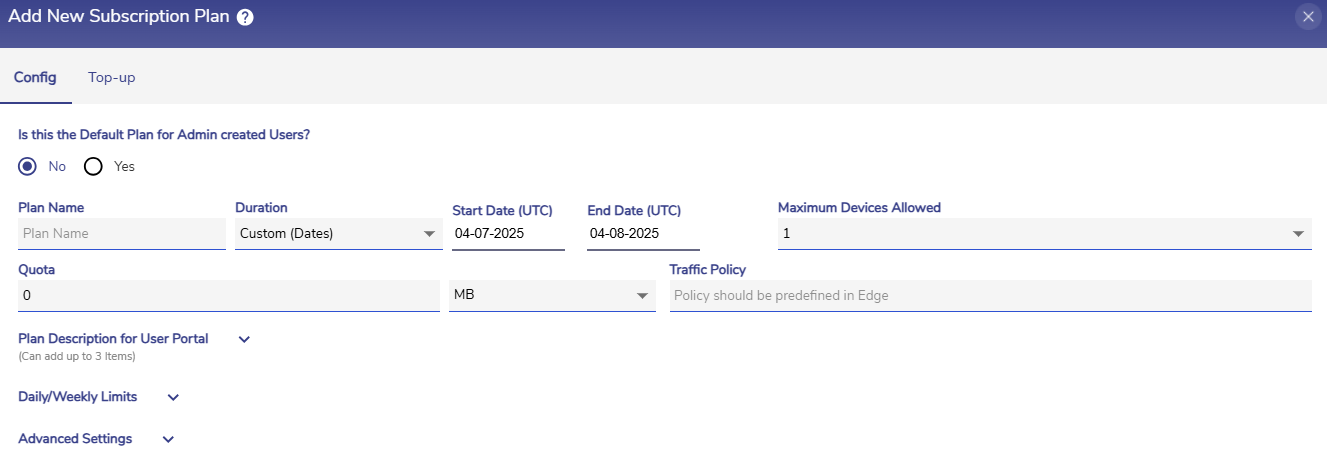Switch to the Config tab
Screen dimensions: 1327x457
(x=35, y=77)
